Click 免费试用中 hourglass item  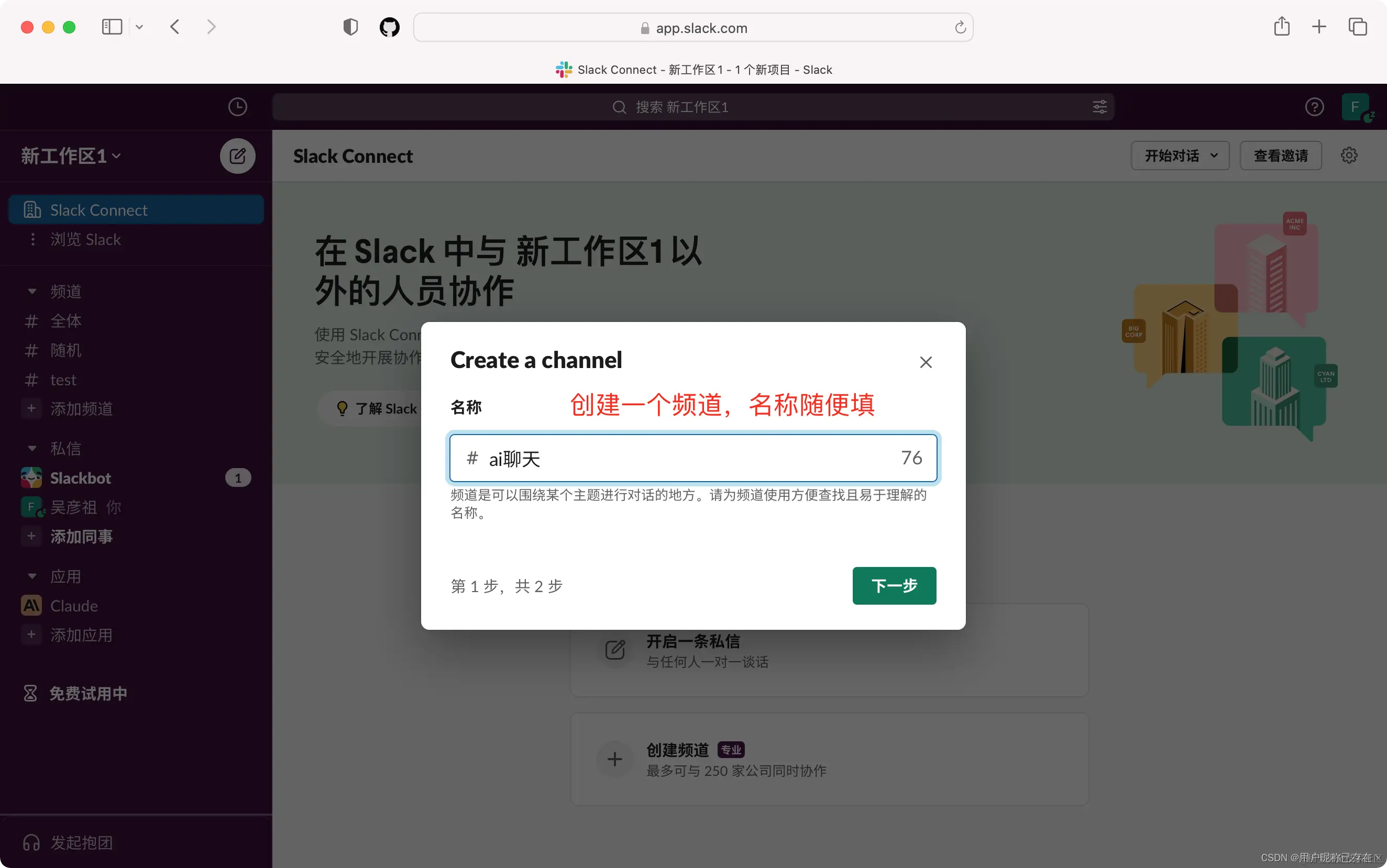click(75, 694)
